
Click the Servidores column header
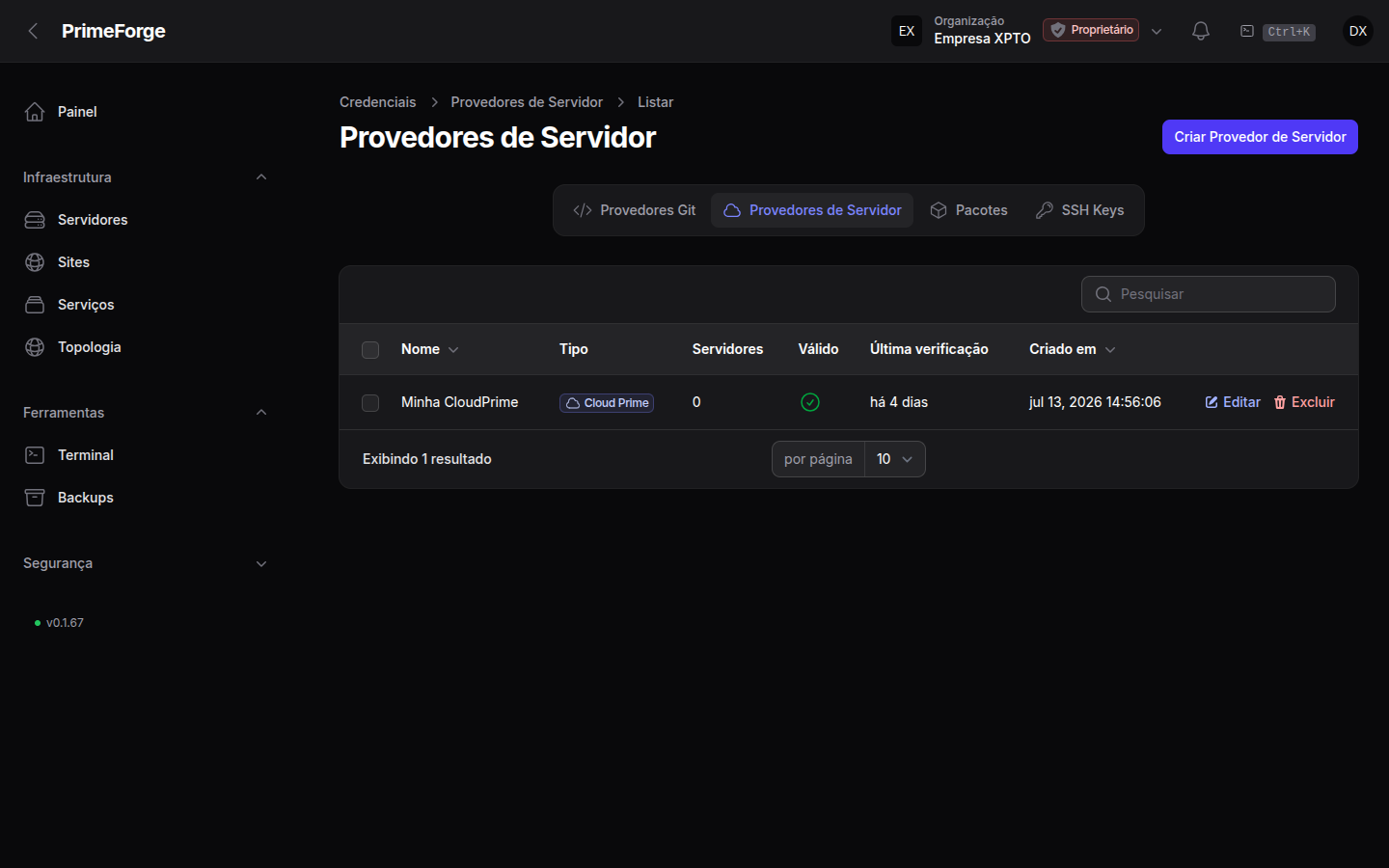tap(727, 349)
